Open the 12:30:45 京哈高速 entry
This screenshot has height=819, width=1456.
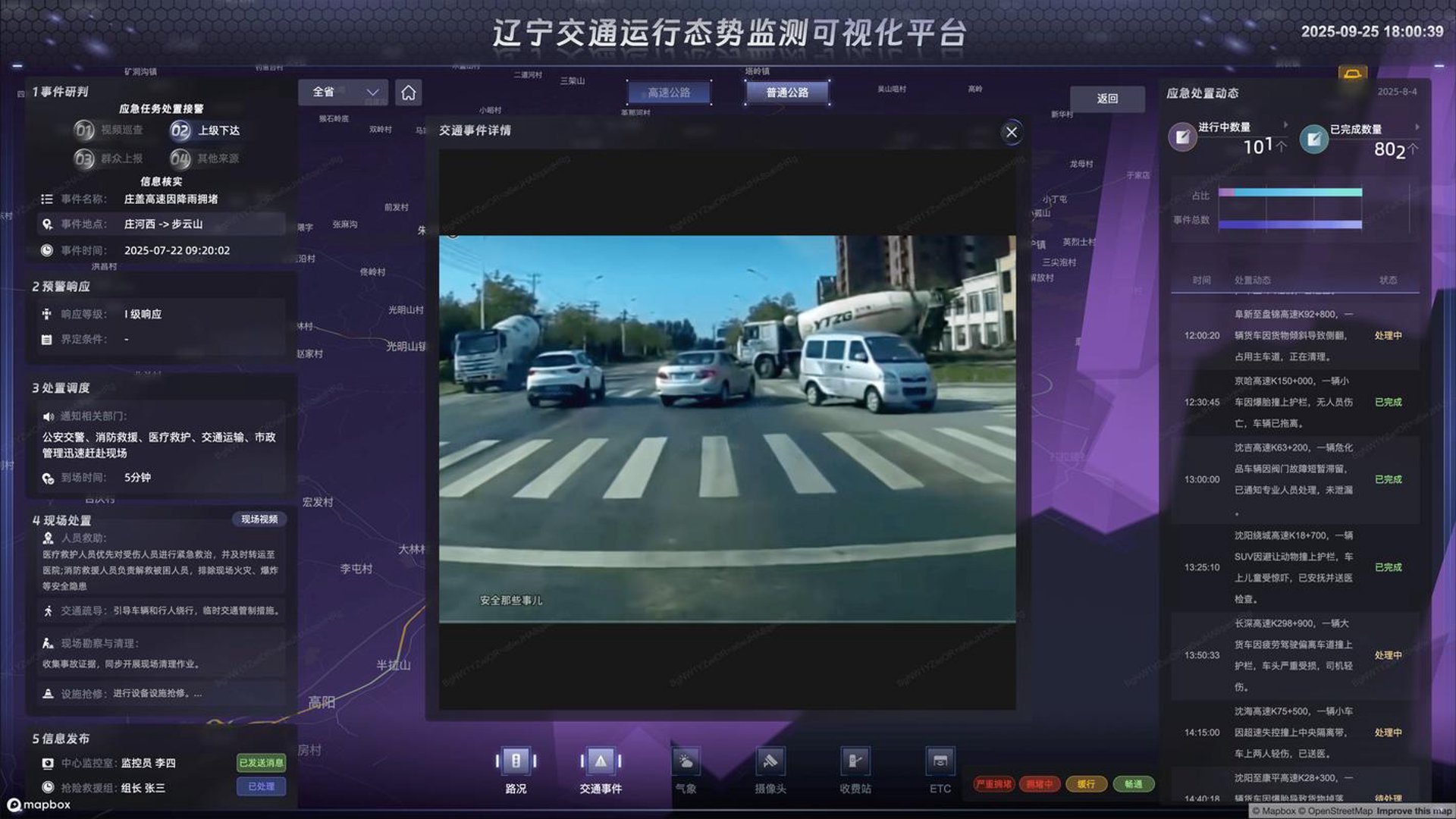click(x=1295, y=402)
